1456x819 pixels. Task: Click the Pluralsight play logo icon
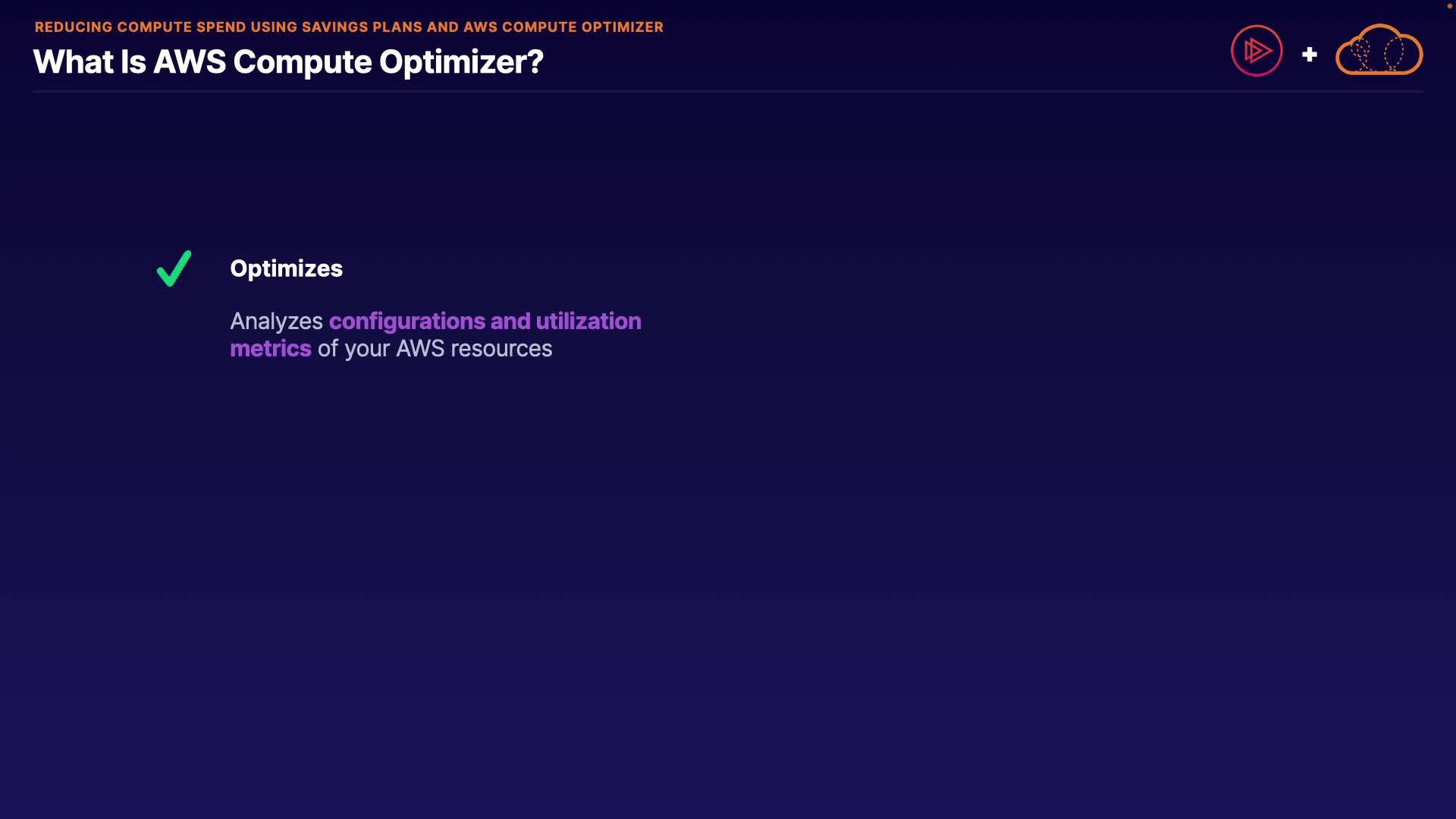[1257, 51]
